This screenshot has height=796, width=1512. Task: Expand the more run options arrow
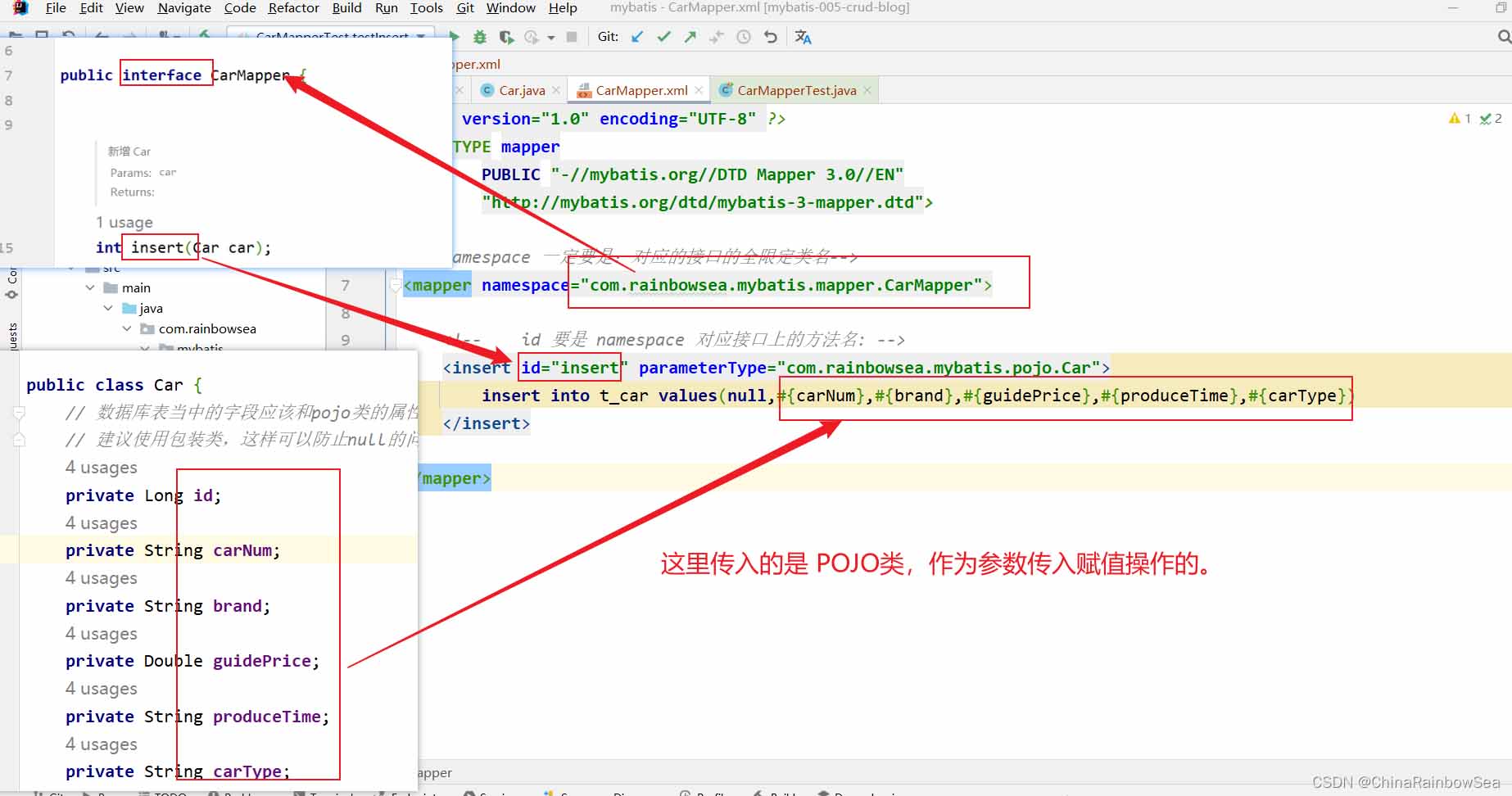[x=551, y=38]
